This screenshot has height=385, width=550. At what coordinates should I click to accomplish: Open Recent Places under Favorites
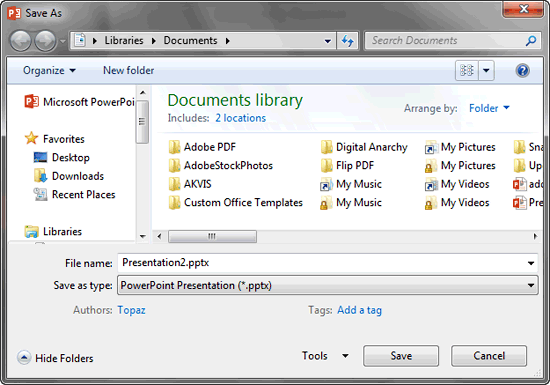(x=74, y=195)
